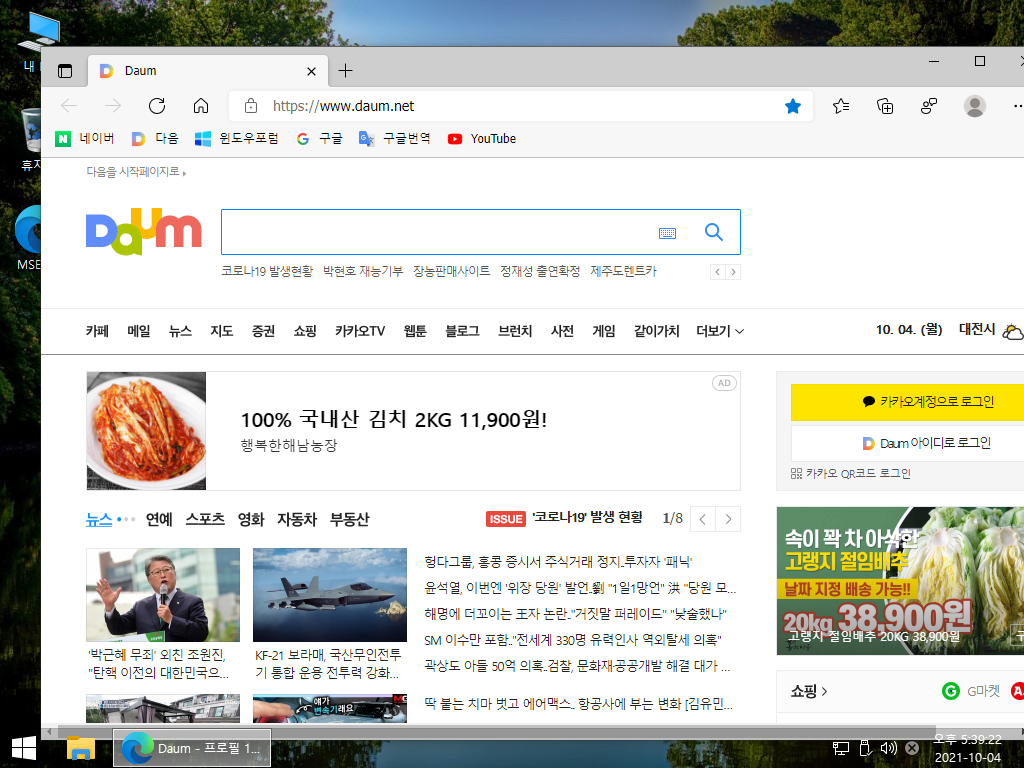
Task: Open the 카카오TV menu item
Action: [360, 331]
